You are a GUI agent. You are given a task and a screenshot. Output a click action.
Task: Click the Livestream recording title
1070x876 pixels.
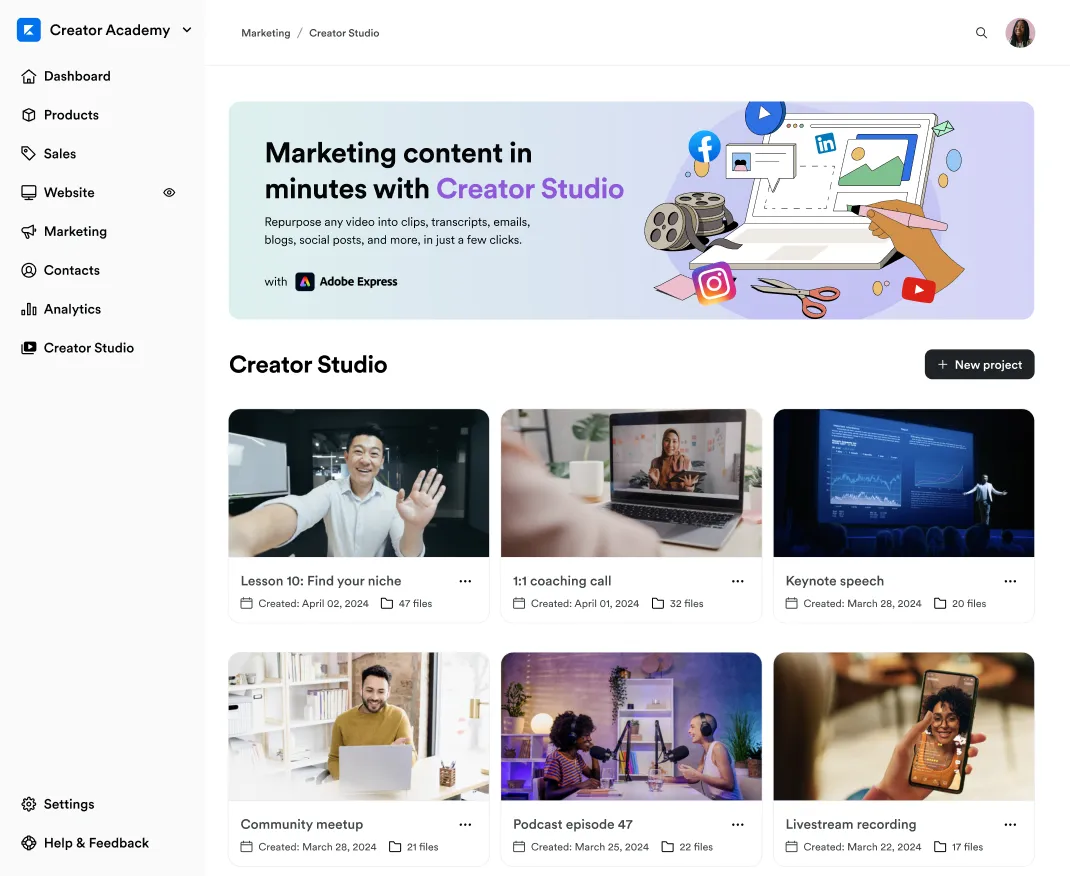[x=851, y=825]
